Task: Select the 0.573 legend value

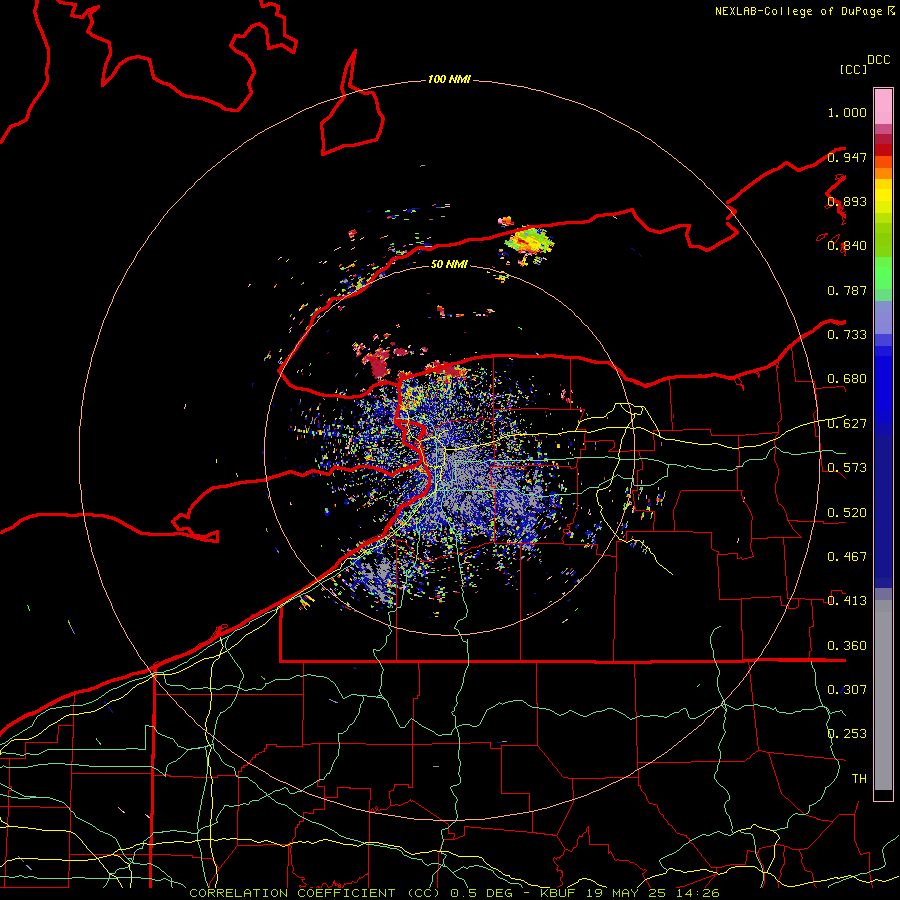Action: (x=847, y=468)
